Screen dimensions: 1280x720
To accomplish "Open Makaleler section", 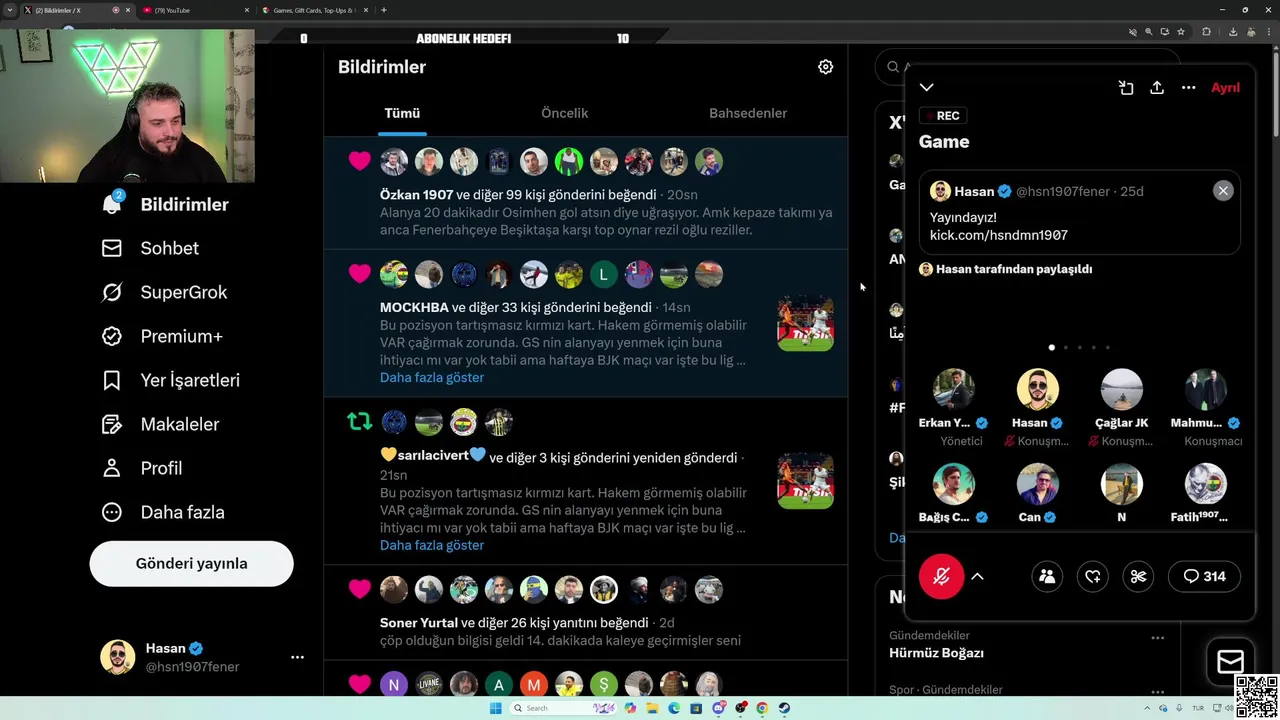I will pos(160,424).
